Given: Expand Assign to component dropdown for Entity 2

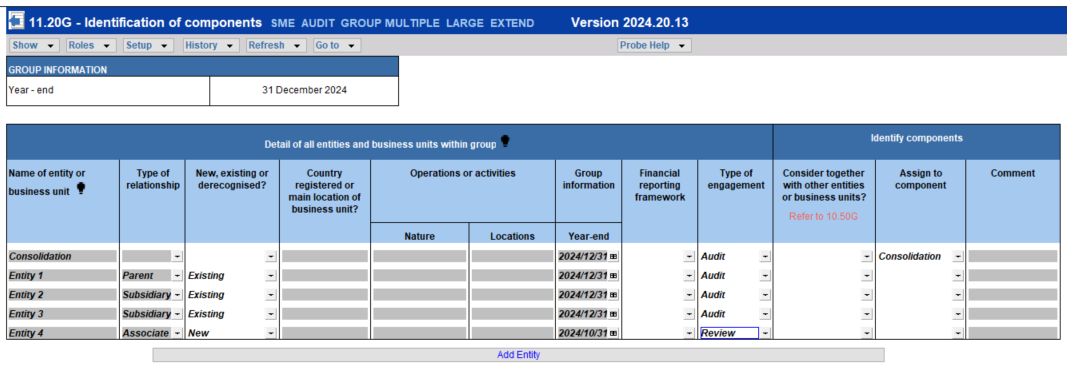Looking at the screenshot, I should click(958, 295).
